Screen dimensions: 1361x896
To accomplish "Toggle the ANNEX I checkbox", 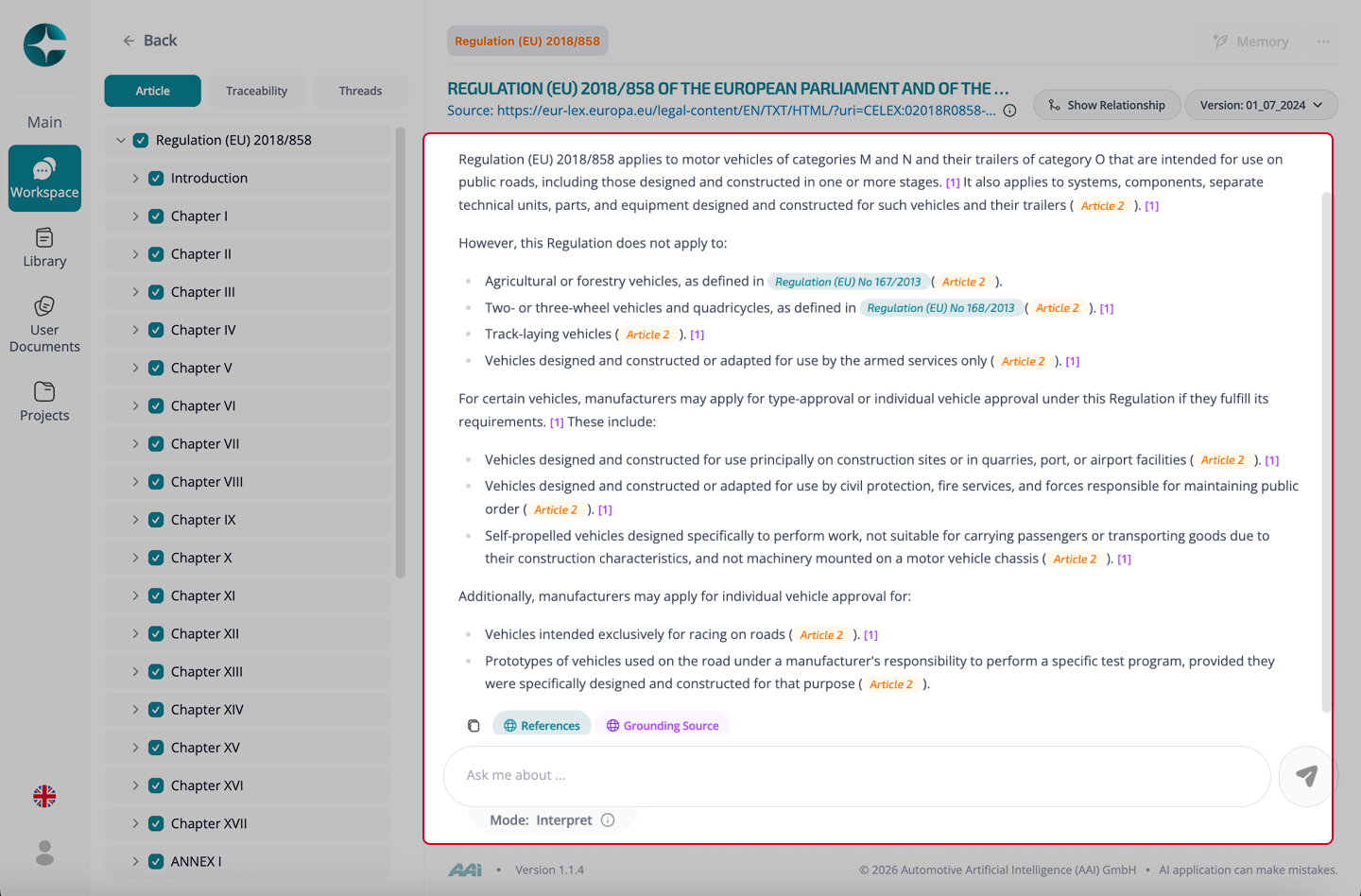I will click(x=156, y=861).
